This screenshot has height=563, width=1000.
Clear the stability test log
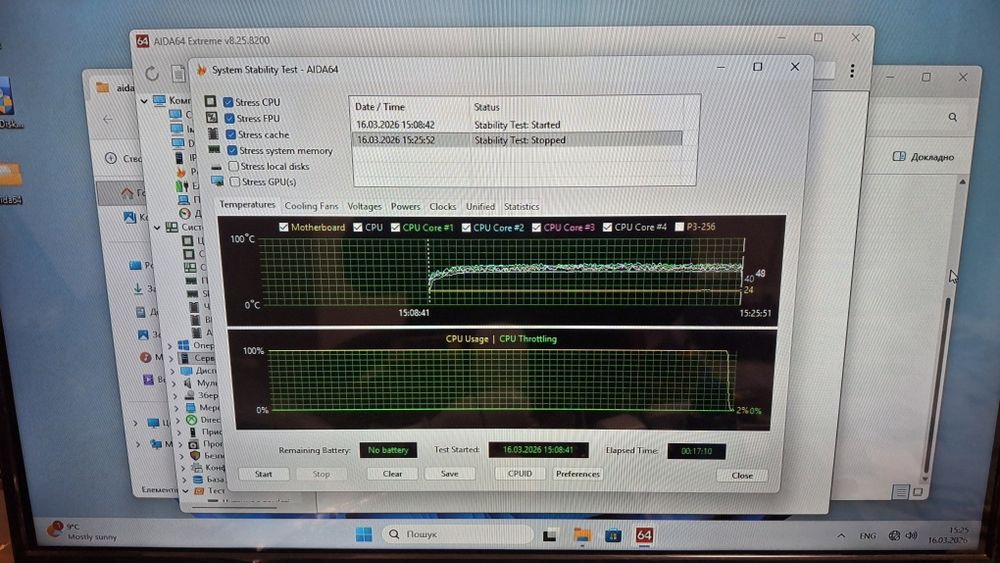tap(392, 474)
